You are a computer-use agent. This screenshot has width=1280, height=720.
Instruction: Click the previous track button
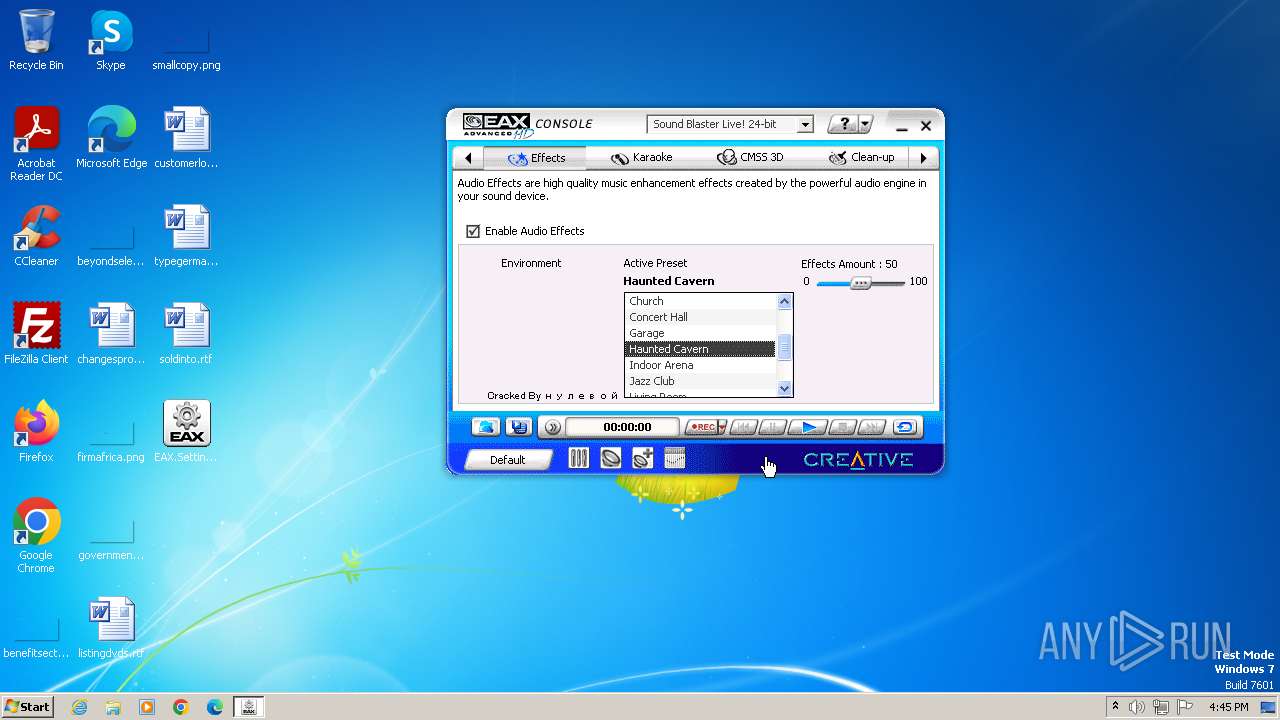(x=743, y=427)
